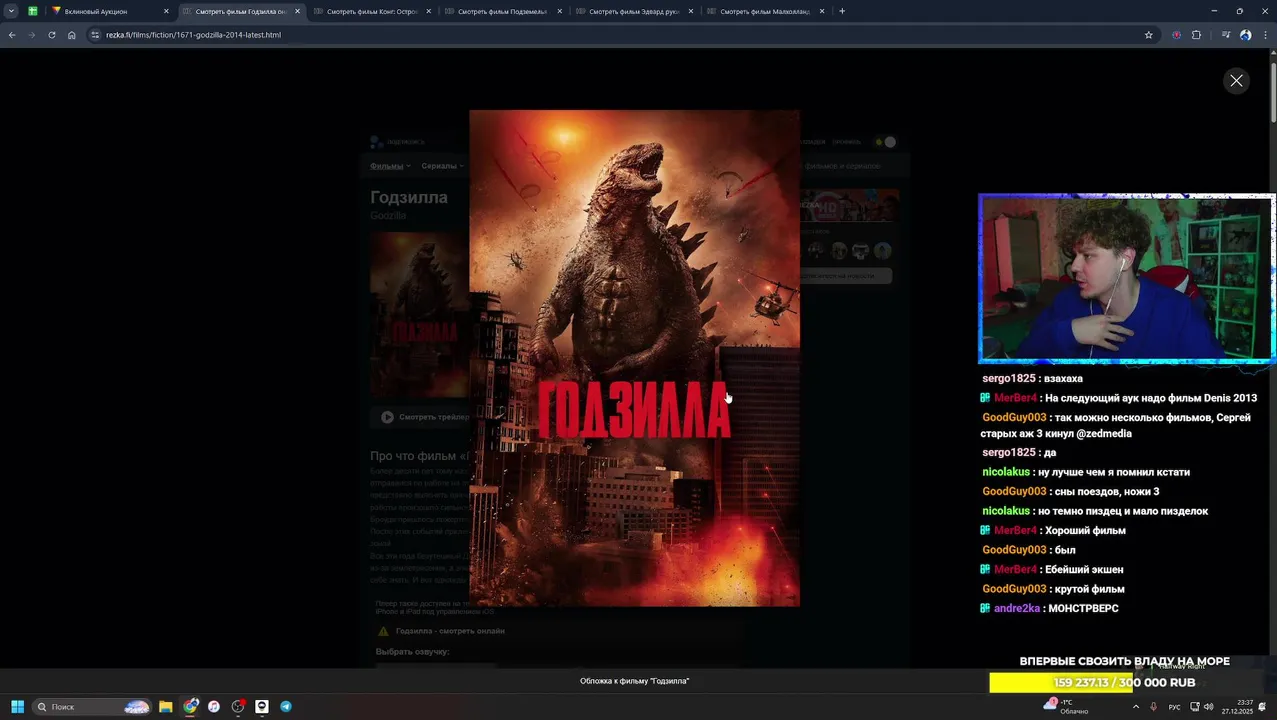
Task: Open the tab search dropdown
Action: click(11, 11)
